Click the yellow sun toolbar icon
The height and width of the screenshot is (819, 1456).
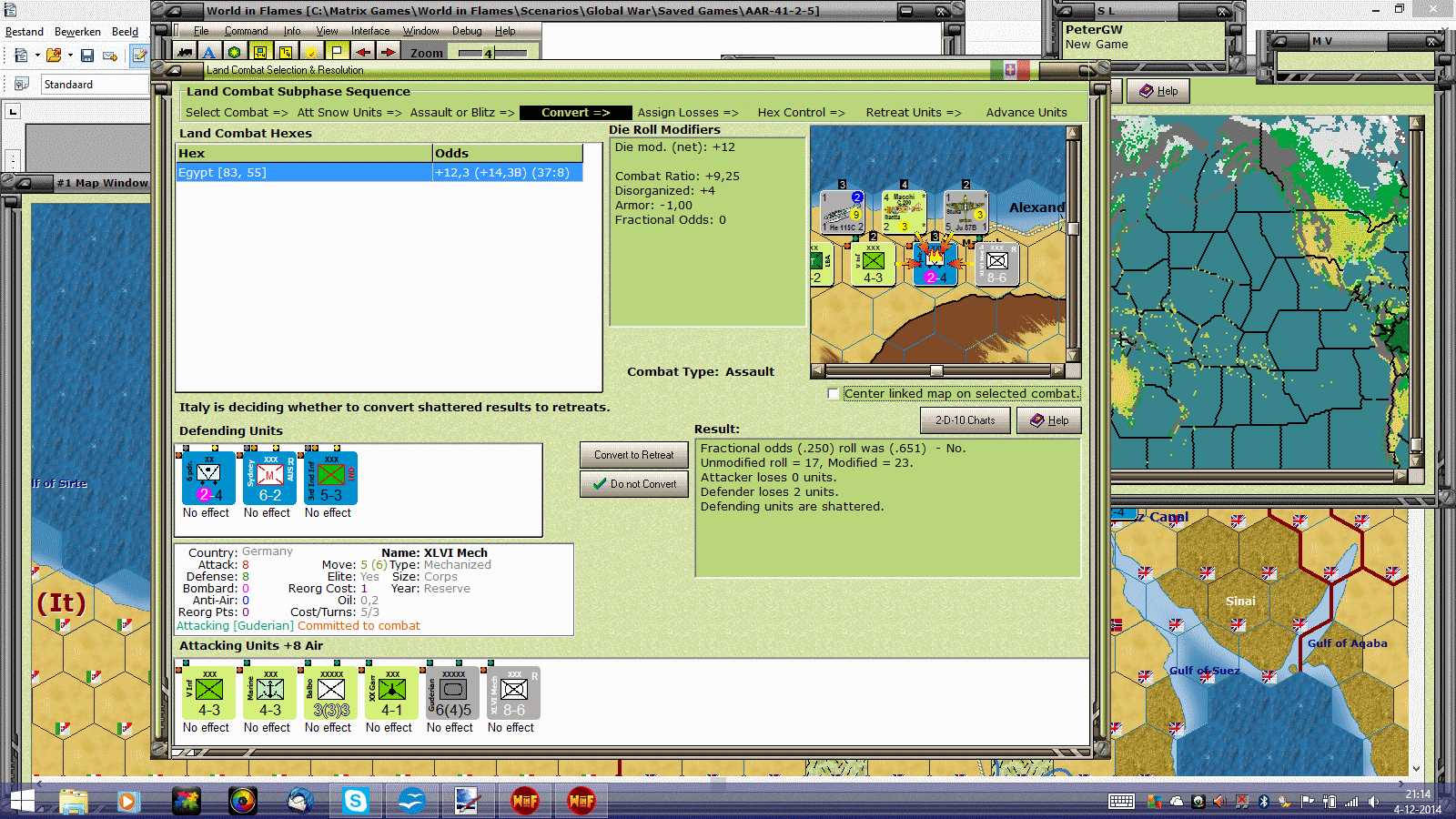click(311, 53)
